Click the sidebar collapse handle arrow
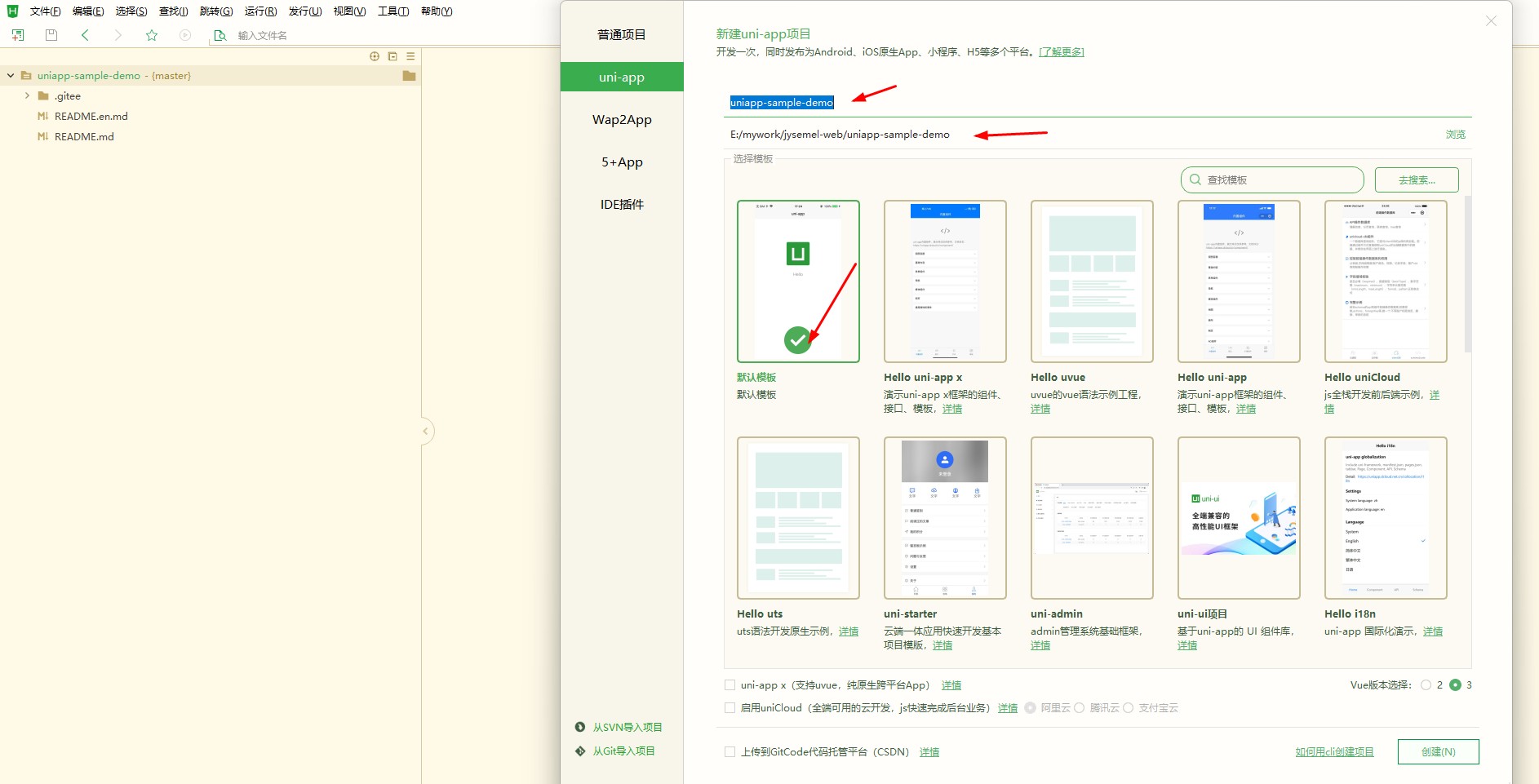Image resolution: width=1539 pixels, height=784 pixels. (426, 431)
